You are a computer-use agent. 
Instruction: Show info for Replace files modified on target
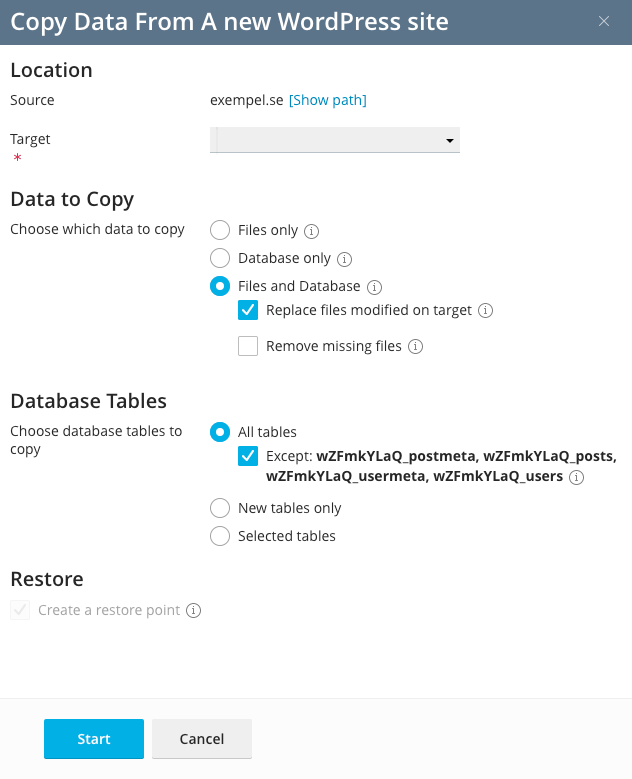tap(486, 311)
